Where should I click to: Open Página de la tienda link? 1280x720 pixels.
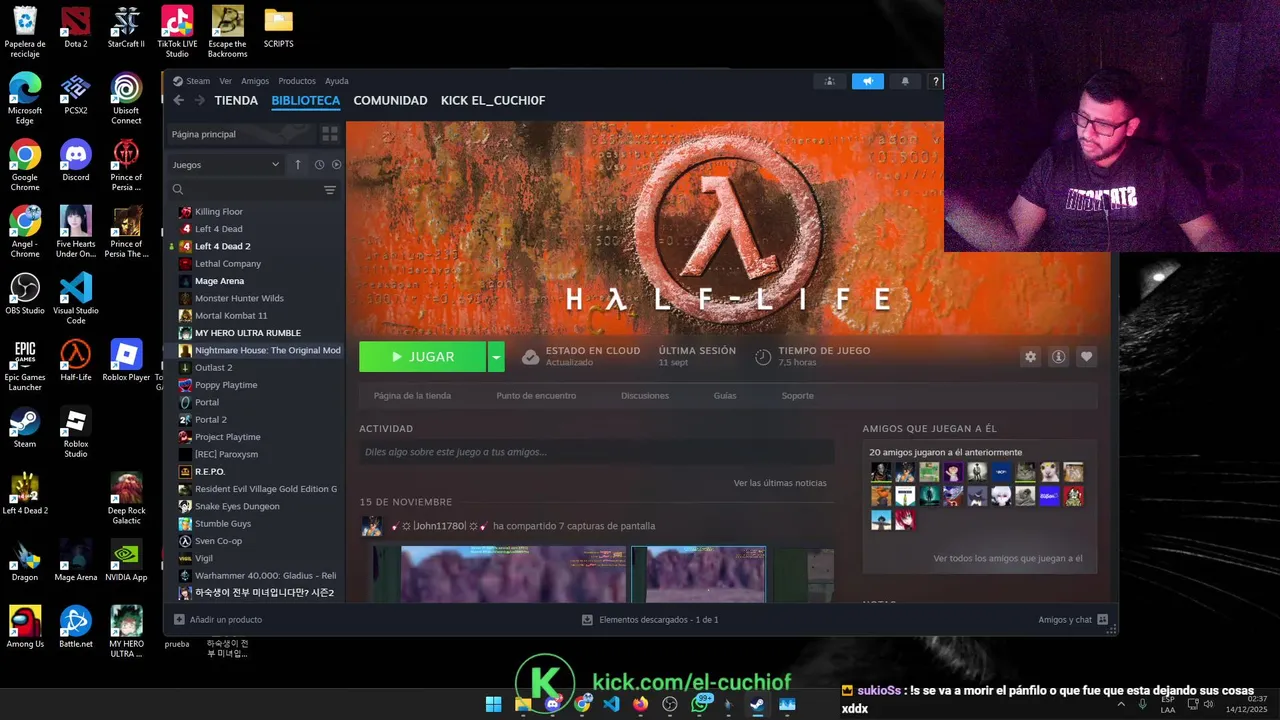point(412,396)
